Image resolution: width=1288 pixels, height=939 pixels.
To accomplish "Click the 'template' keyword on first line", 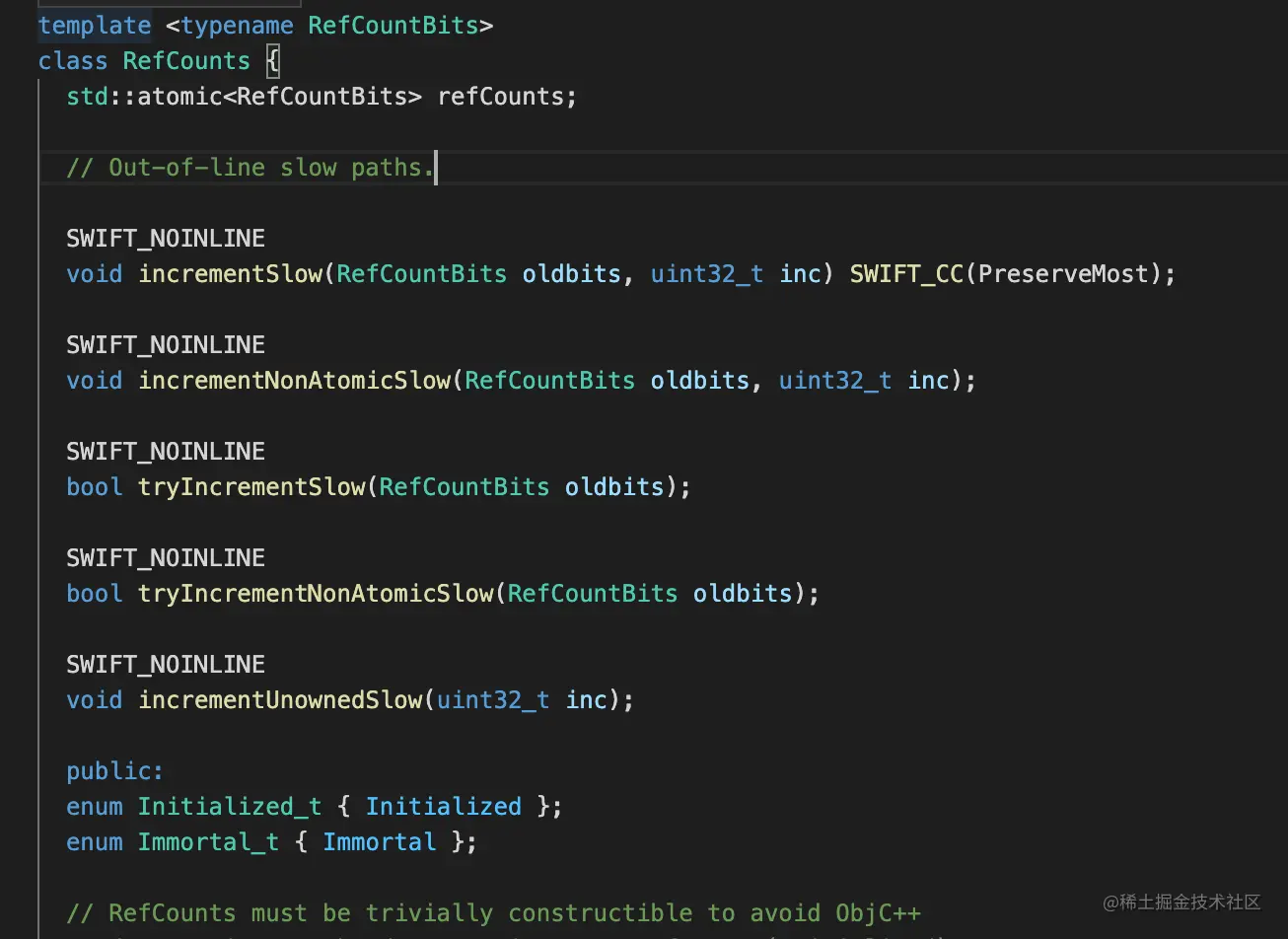I will pyautogui.click(x=95, y=26).
